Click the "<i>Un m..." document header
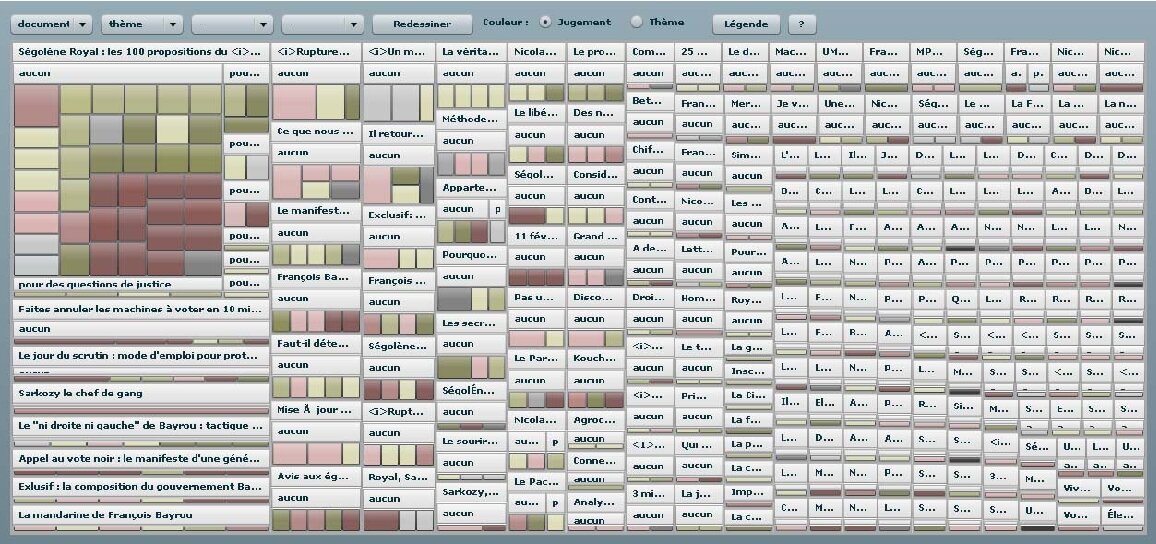This screenshot has width=1156, height=544. 398,52
